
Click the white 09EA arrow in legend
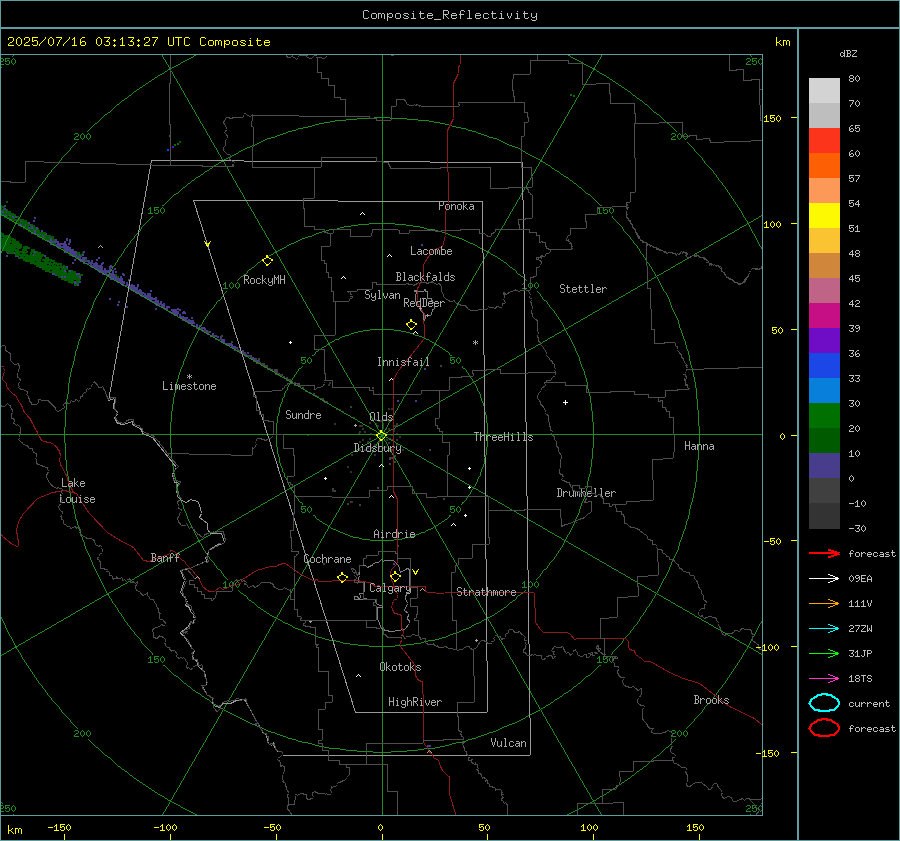click(824, 578)
